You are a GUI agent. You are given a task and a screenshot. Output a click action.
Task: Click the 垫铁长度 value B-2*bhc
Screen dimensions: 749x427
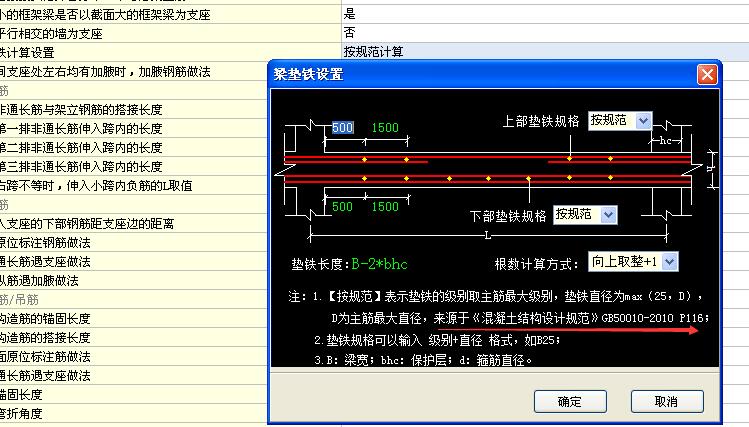coord(379,264)
